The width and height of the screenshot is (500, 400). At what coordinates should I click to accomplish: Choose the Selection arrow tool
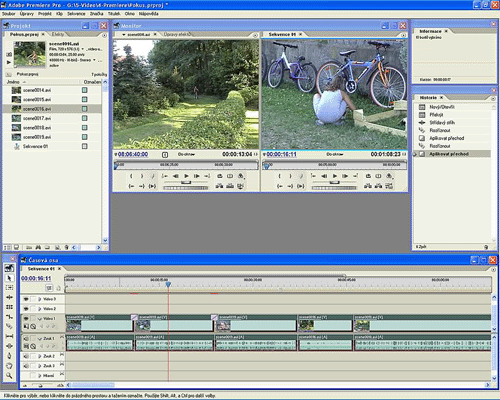9,278
